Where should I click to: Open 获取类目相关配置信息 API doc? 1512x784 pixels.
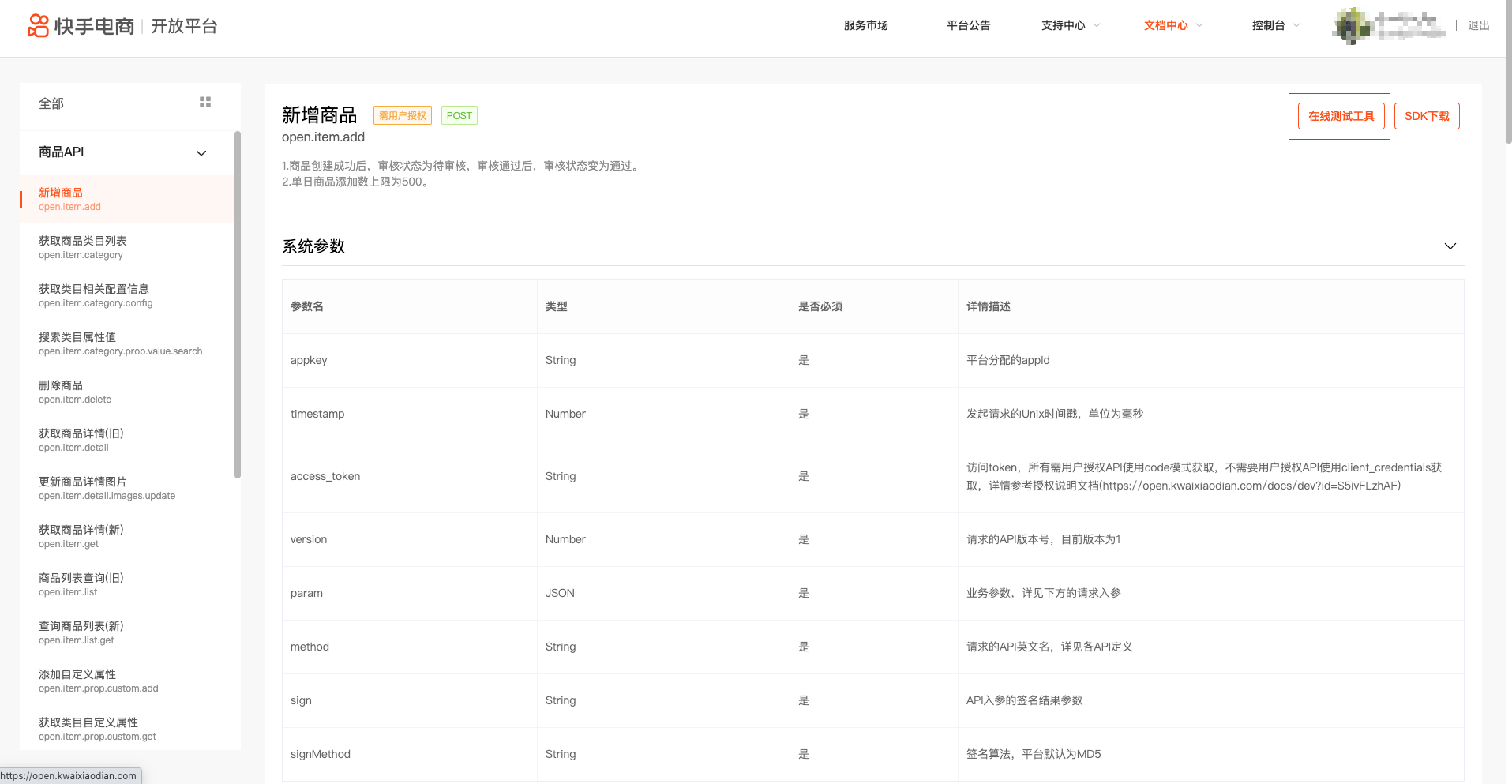(x=127, y=295)
